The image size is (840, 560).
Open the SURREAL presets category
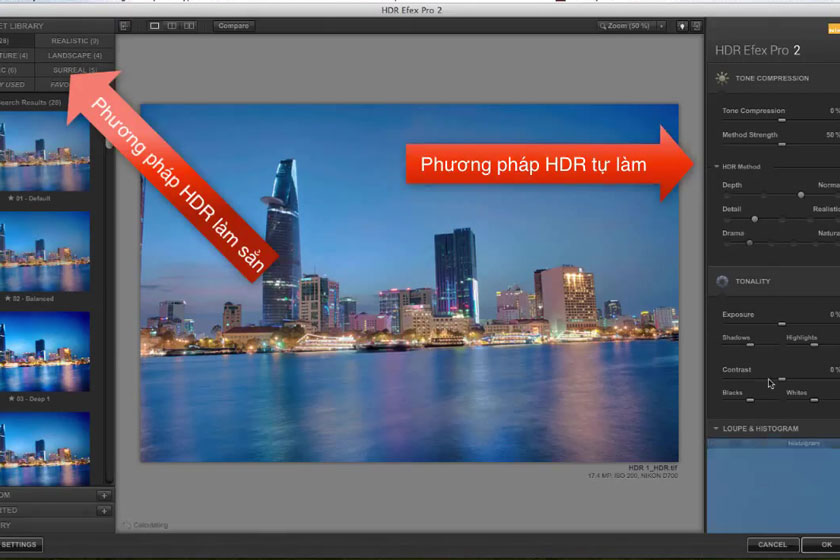[x=75, y=70]
